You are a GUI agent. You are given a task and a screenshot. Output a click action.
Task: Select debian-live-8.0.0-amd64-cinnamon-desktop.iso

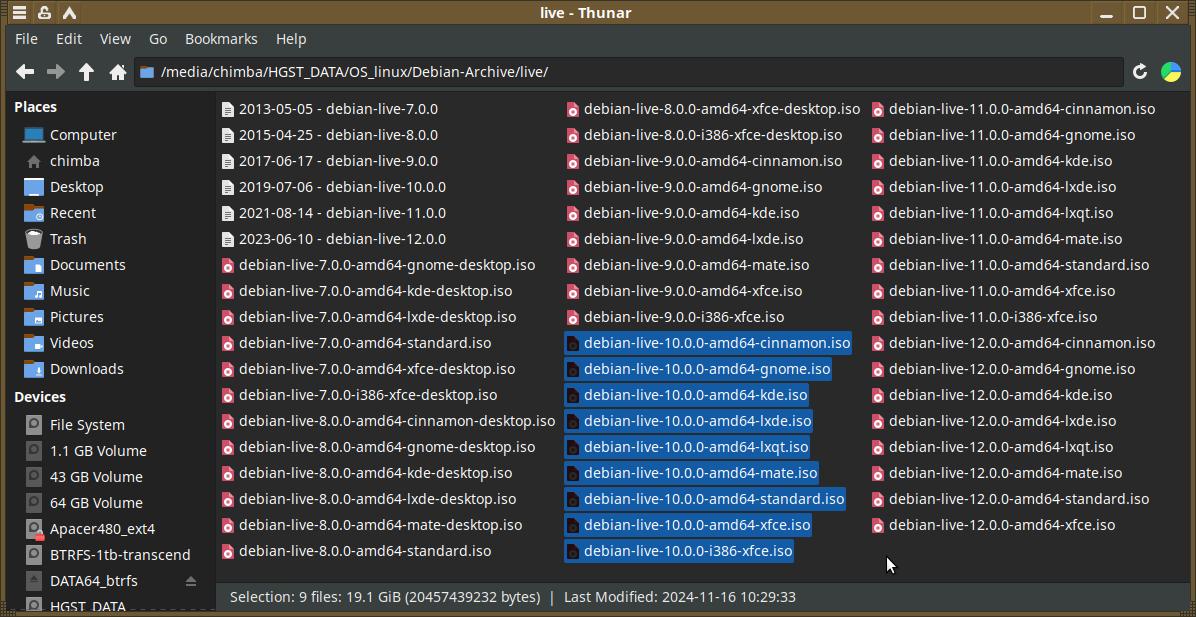(387, 421)
